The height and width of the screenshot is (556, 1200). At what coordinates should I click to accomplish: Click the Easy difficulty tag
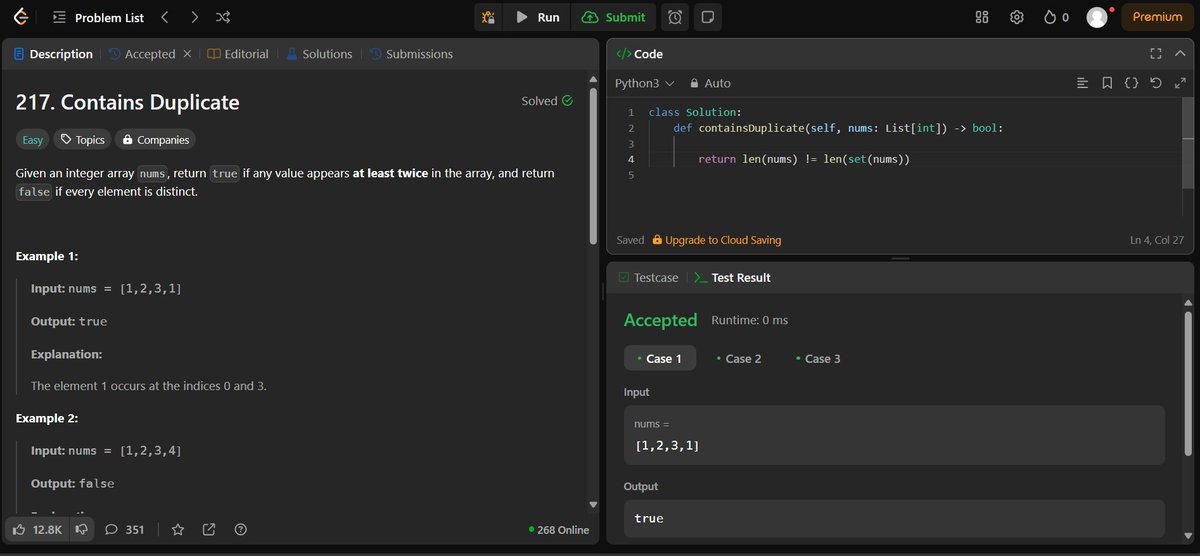tap(33, 140)
